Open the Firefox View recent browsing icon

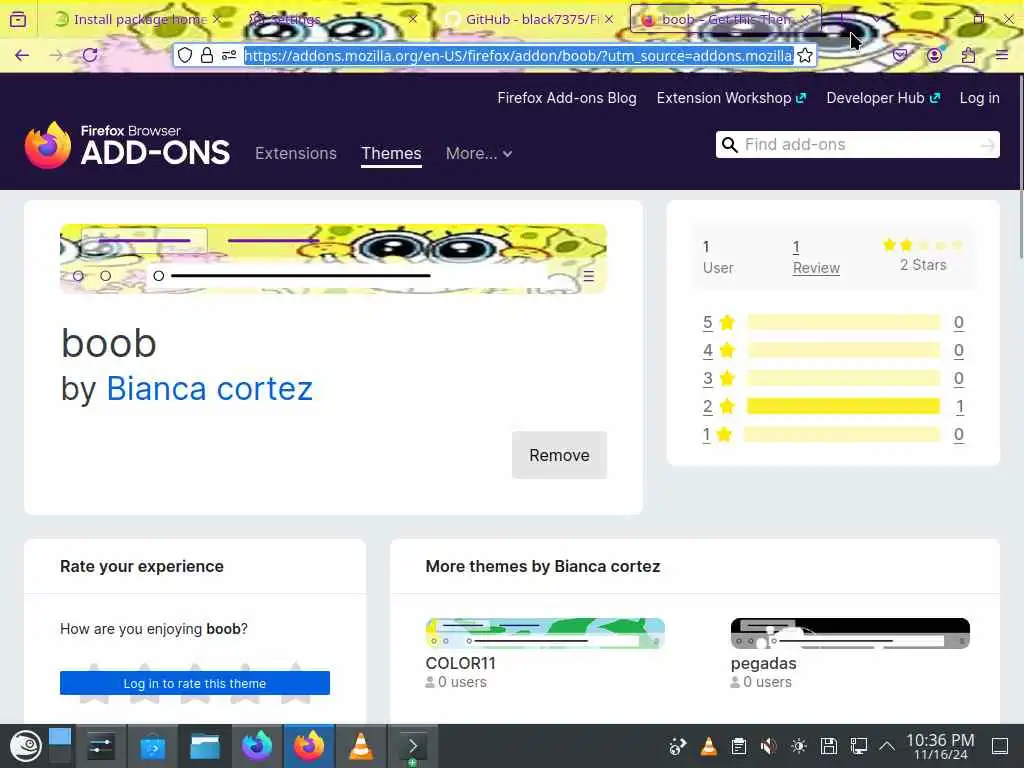(x=18, y=20)
